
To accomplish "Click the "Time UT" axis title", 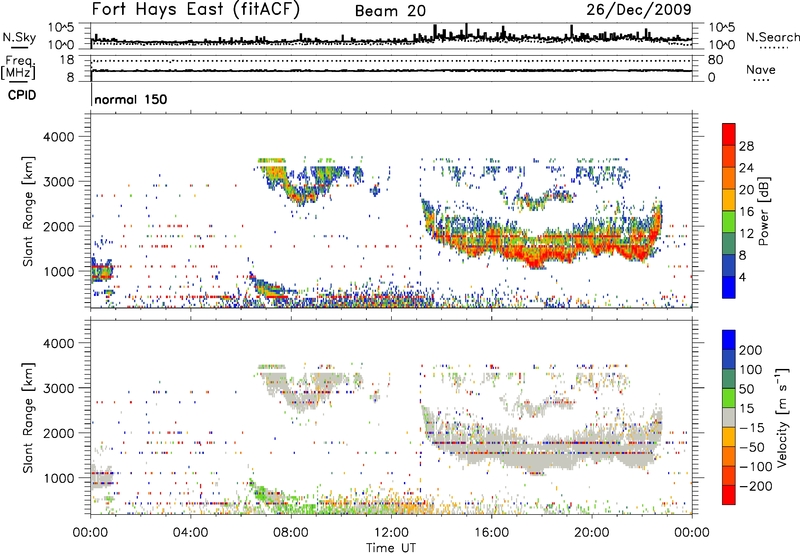I will (391, 547).
